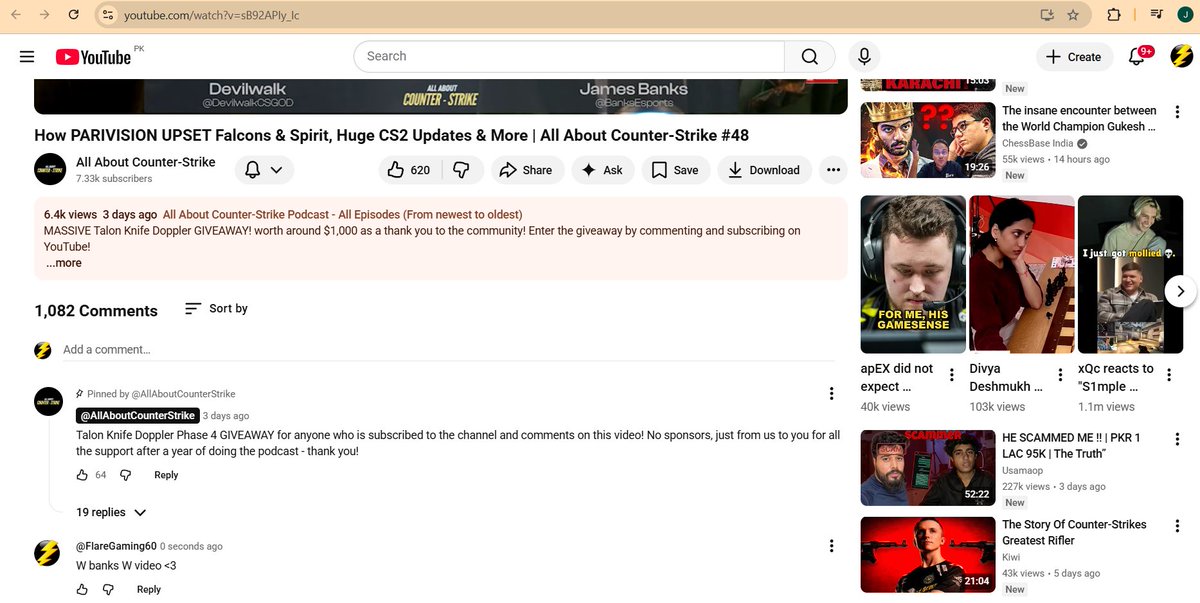Viewport: 1200px width, 603px height.
Task: Click the install app icon in address bar
Action: click(x=1047, y=15)
